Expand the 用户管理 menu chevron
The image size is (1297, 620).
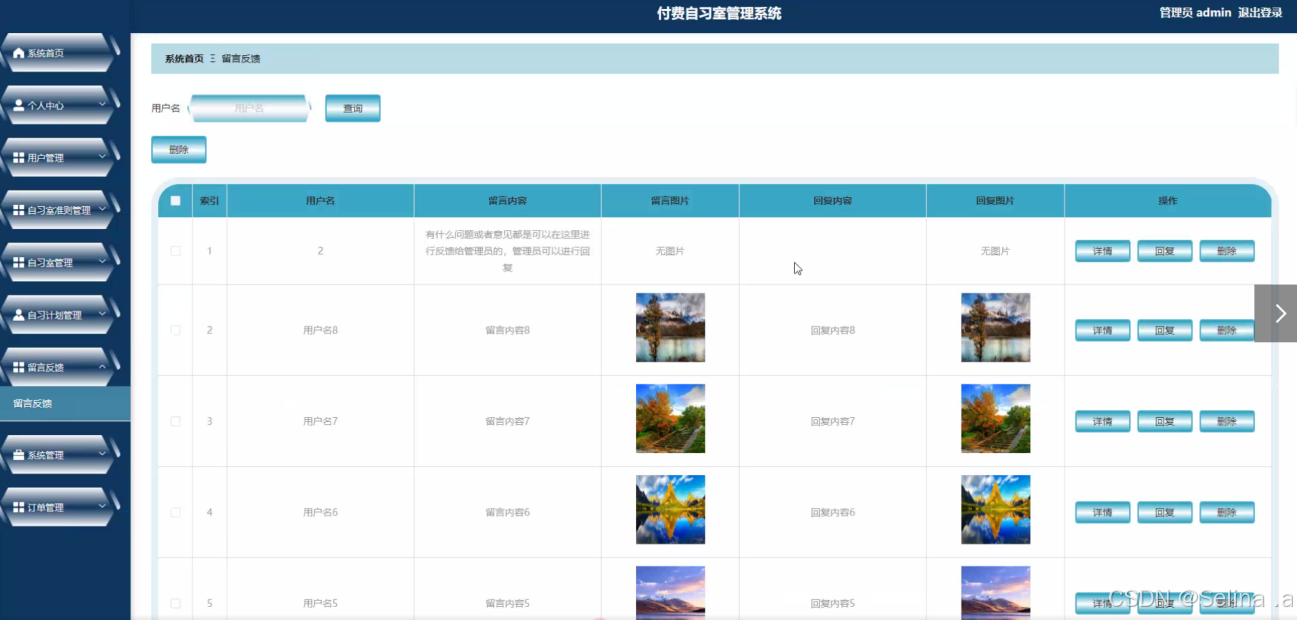coord(102,156)
